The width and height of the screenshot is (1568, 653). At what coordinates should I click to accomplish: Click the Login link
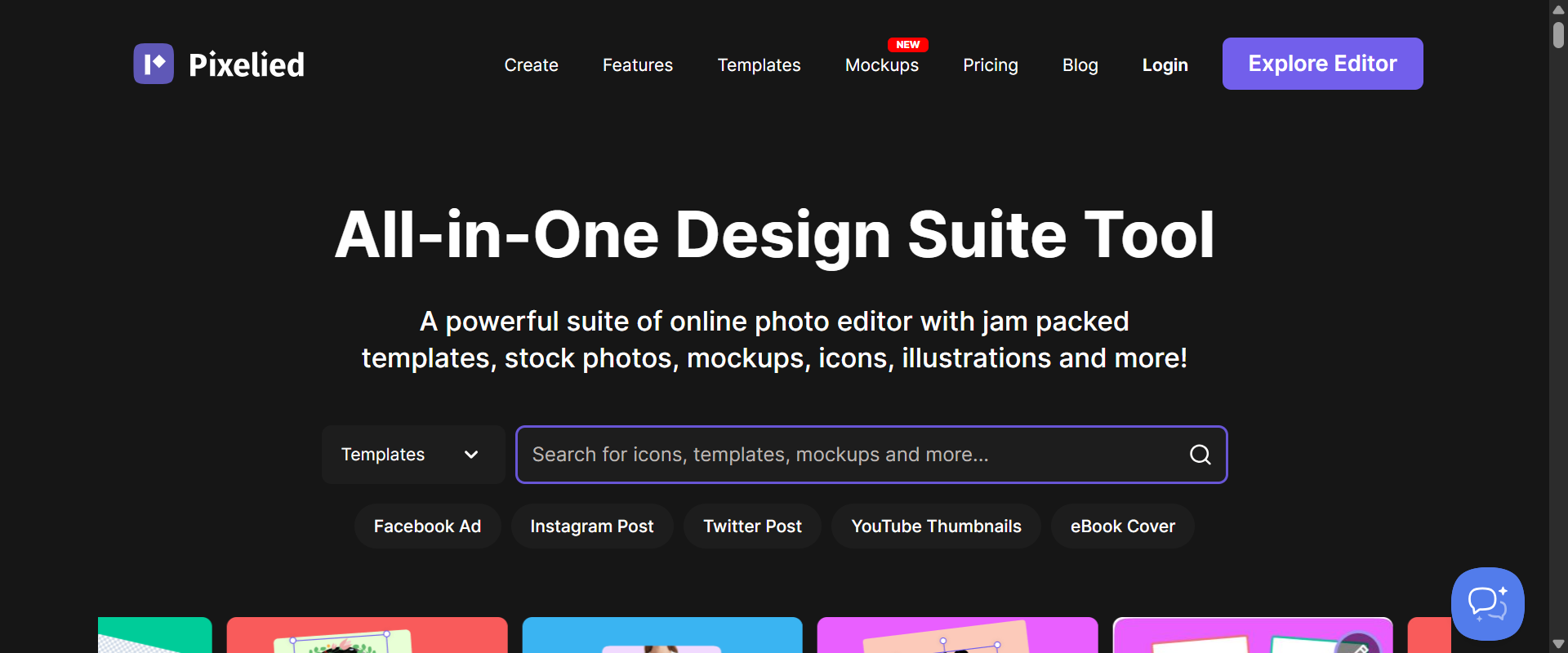click(x=1165, y=65)
